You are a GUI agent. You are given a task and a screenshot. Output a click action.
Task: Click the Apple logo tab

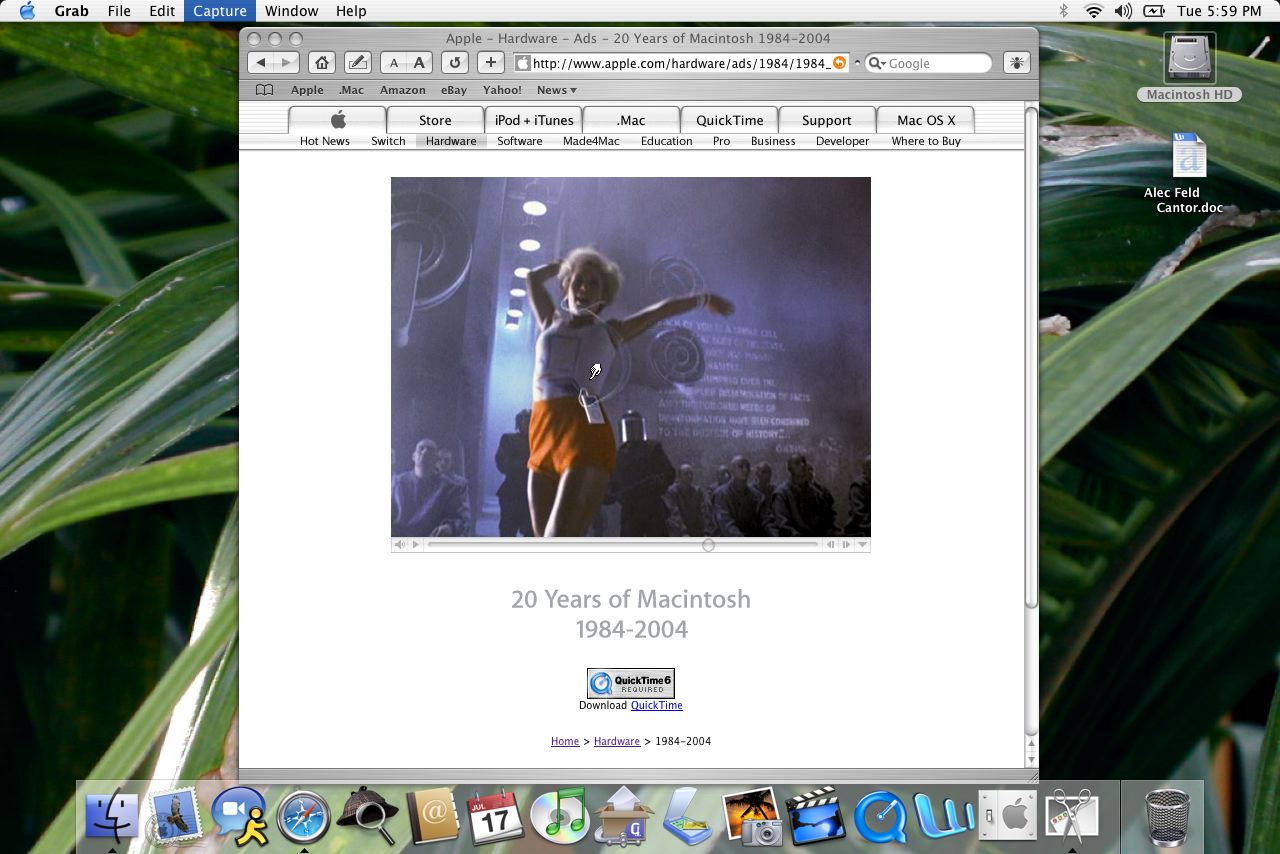(338, 120)
